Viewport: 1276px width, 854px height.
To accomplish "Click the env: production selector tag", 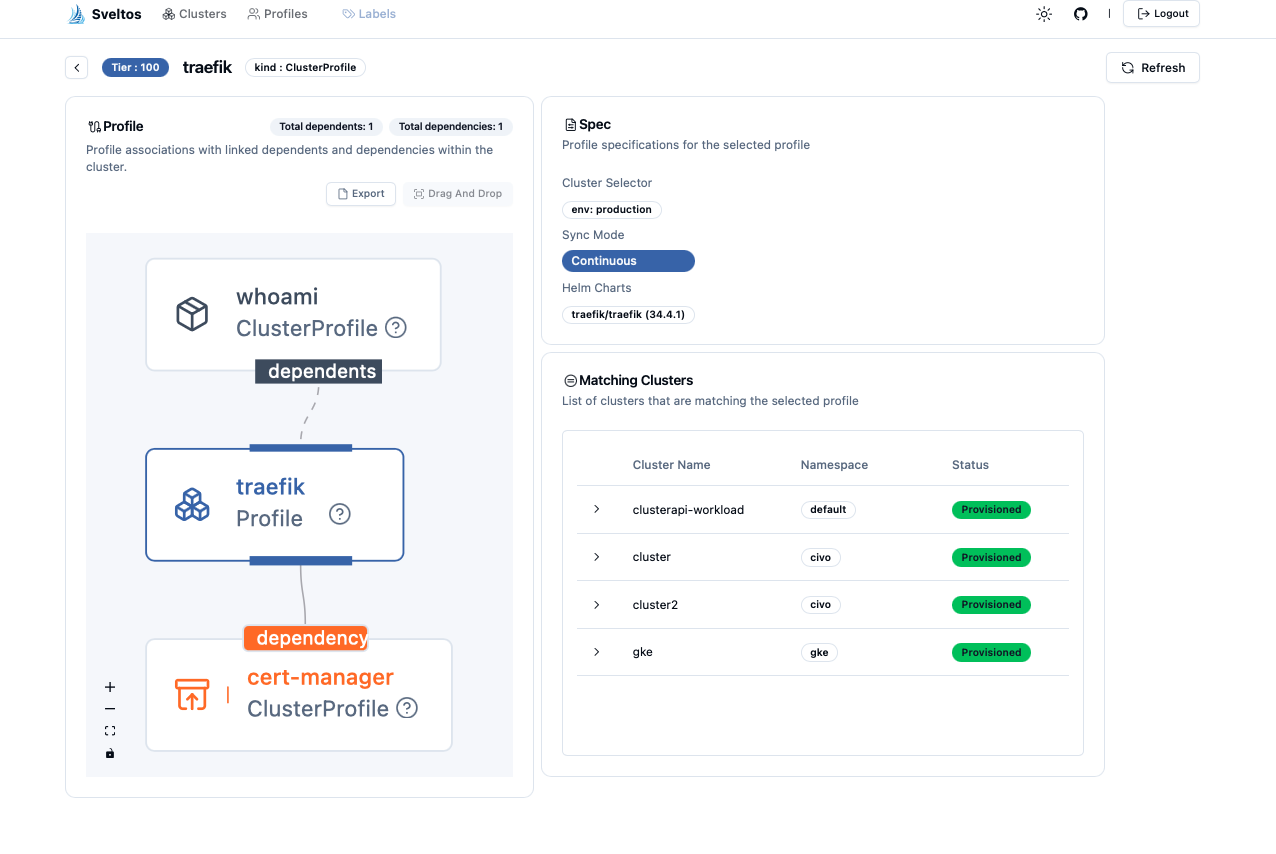I will [612, 209].
